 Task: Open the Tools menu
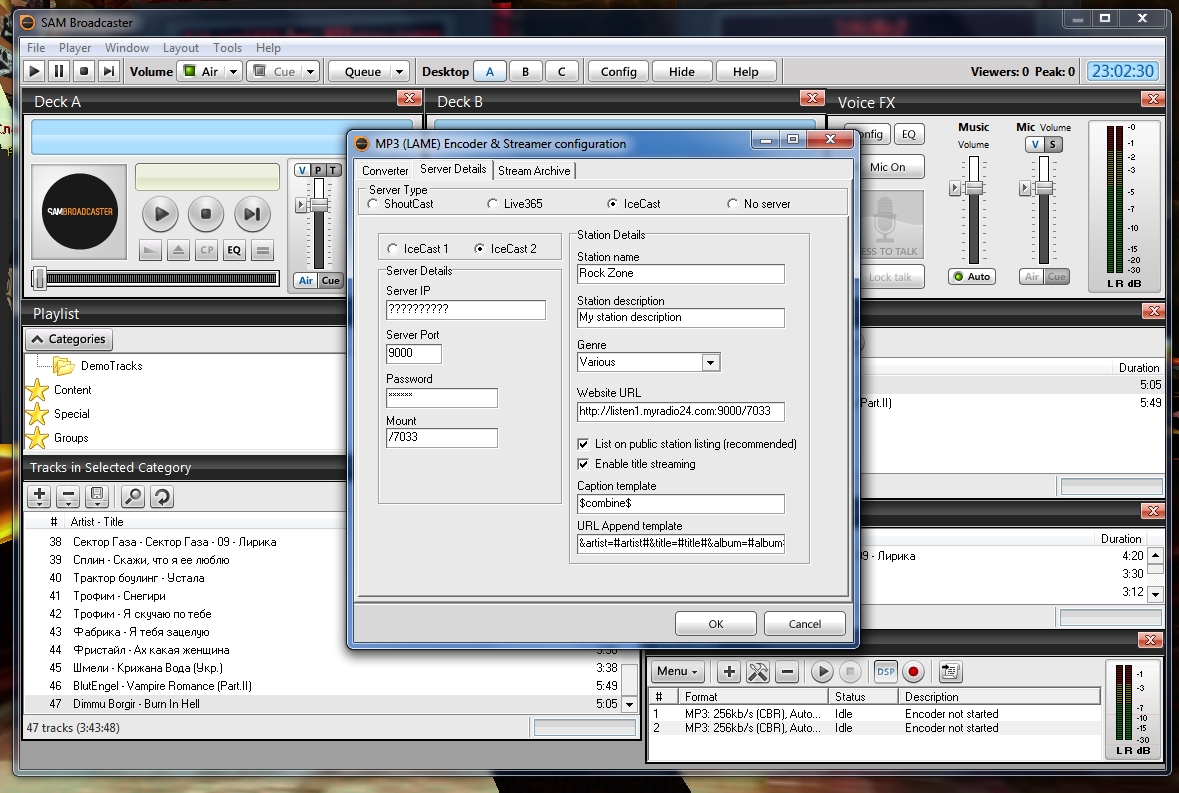tap(227, 47)
